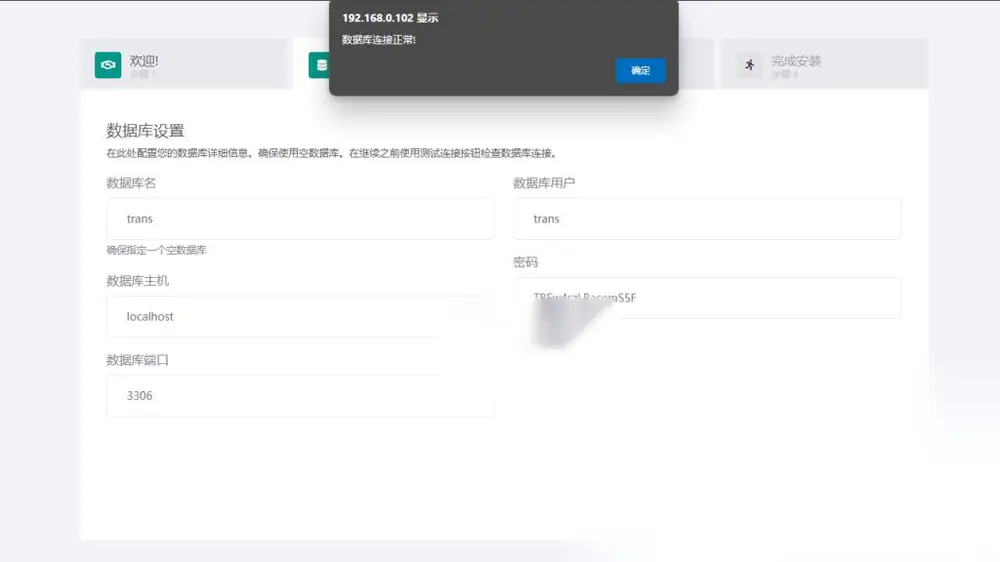This screenshot has width=1000, height=562.
Task: Click the handshake welcome icon
Action: (x=108, y=65)
